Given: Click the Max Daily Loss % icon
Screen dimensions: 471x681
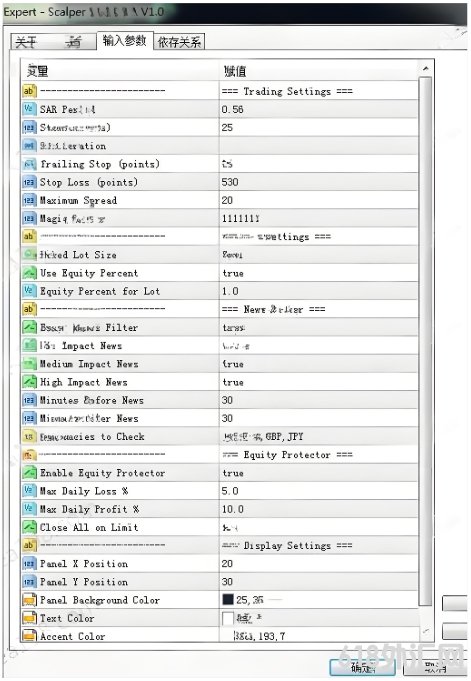Looking at the screenshot, I should point(29,491).
